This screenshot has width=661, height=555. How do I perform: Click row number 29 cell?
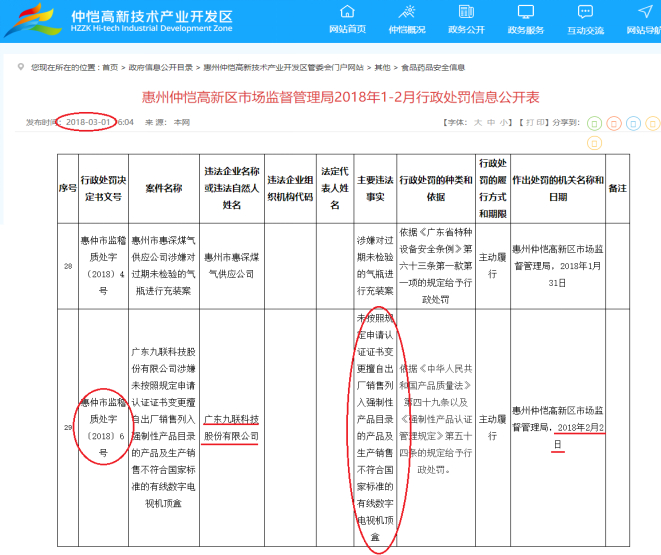[68, 427]
